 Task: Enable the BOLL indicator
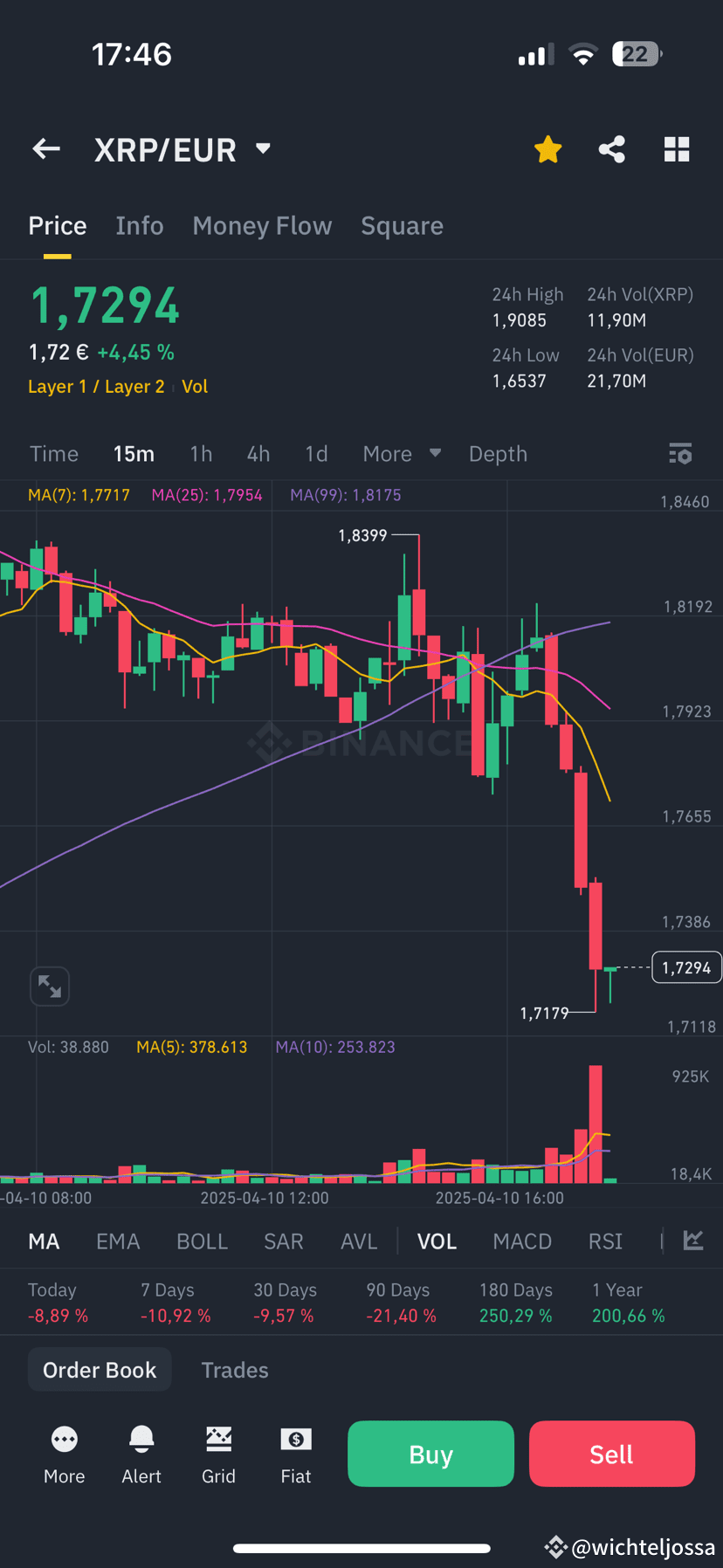pyautogui.click(x=202, y=1241)
